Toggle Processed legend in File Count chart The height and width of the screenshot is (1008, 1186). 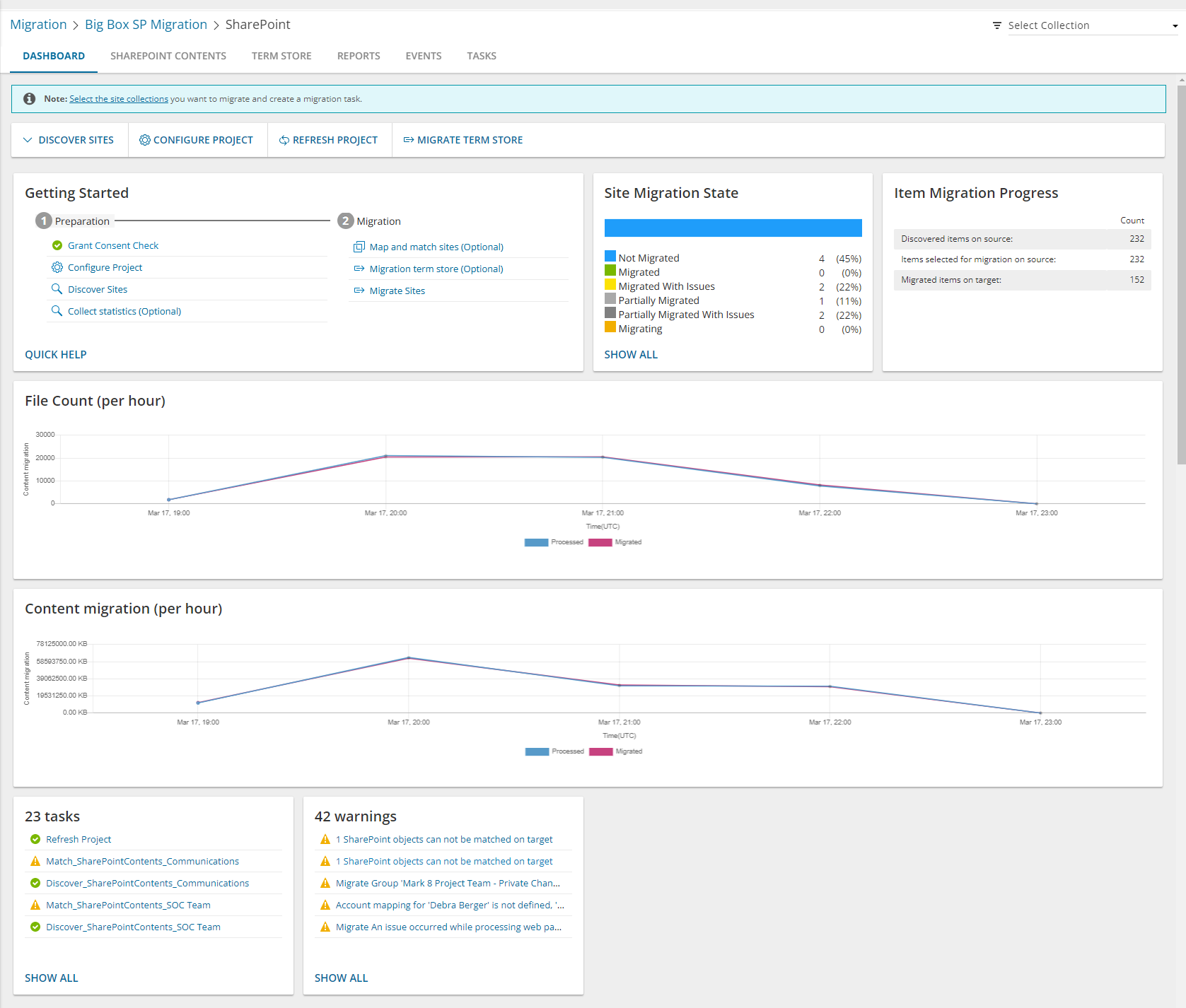[536, 542]
